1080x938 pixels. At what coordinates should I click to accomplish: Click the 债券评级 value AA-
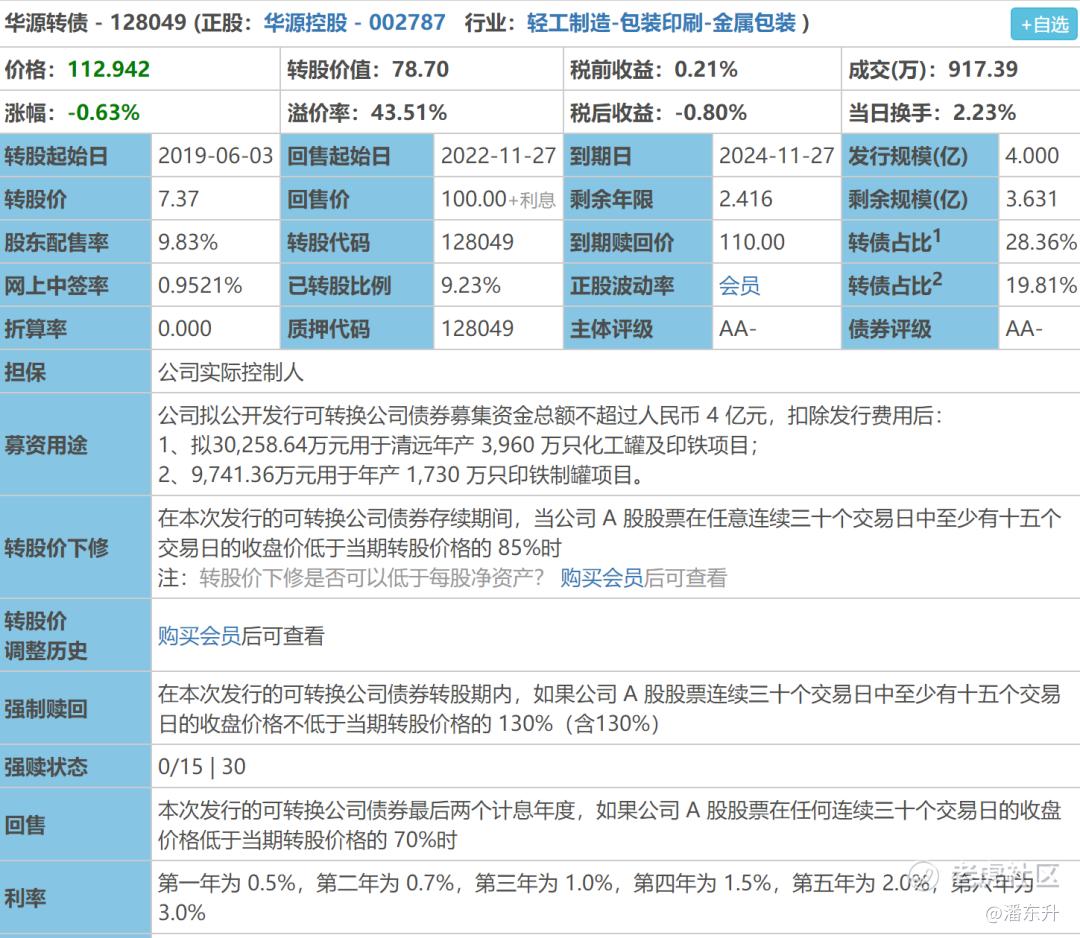[x=1024, y=329]
